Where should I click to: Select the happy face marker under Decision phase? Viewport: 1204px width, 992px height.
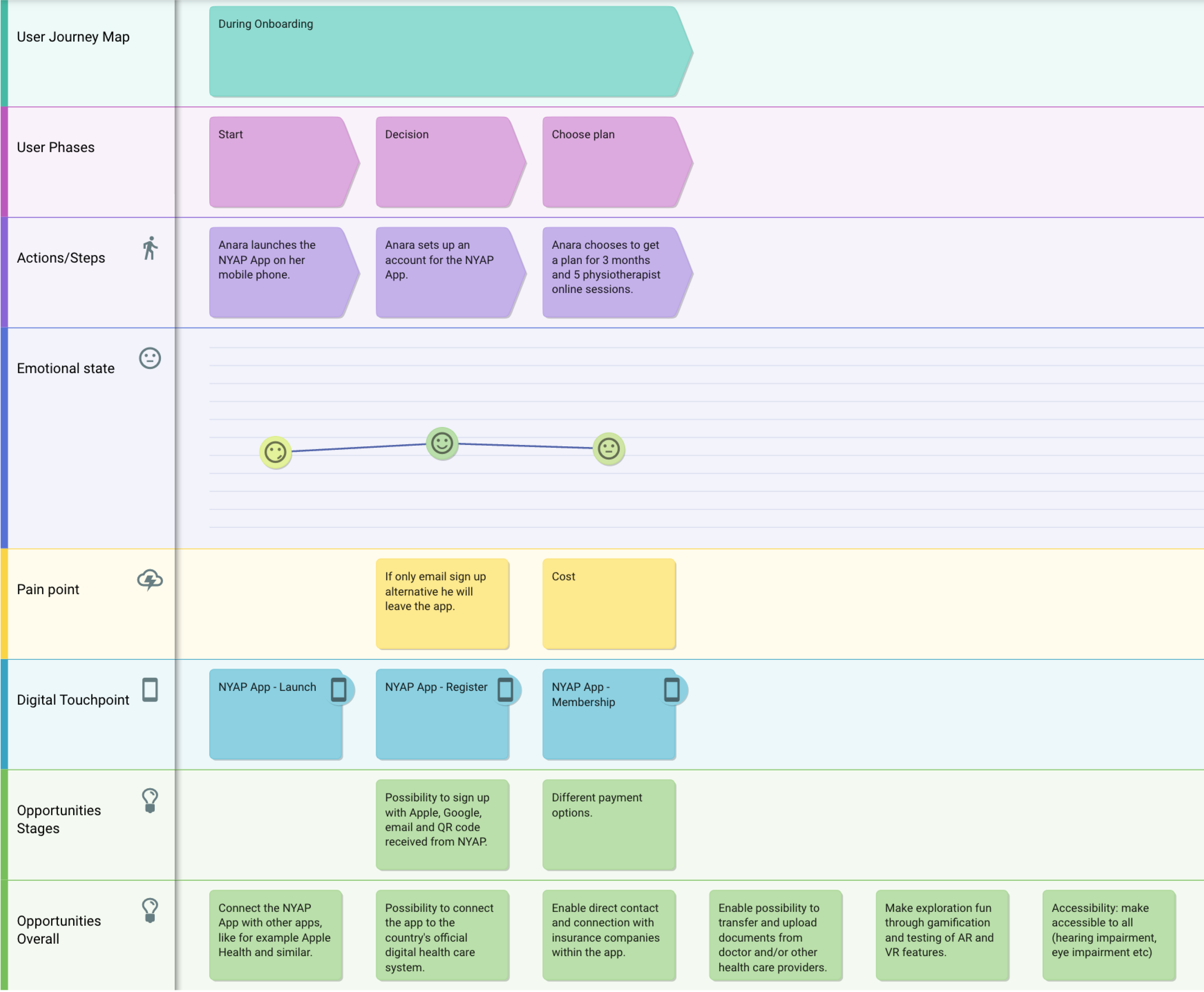tap(442, 443)
